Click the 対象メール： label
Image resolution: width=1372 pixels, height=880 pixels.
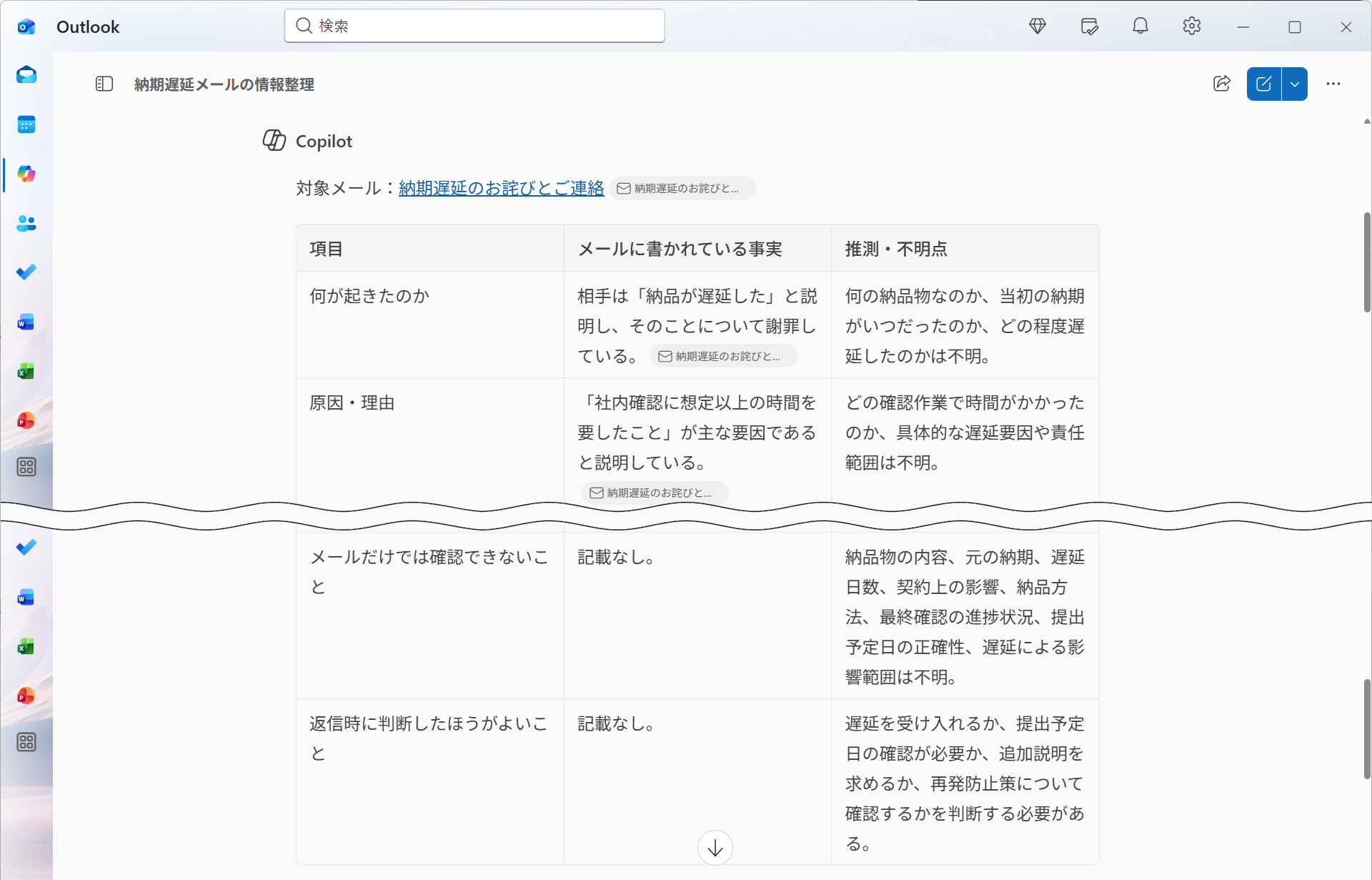click(x=347, y=188)
